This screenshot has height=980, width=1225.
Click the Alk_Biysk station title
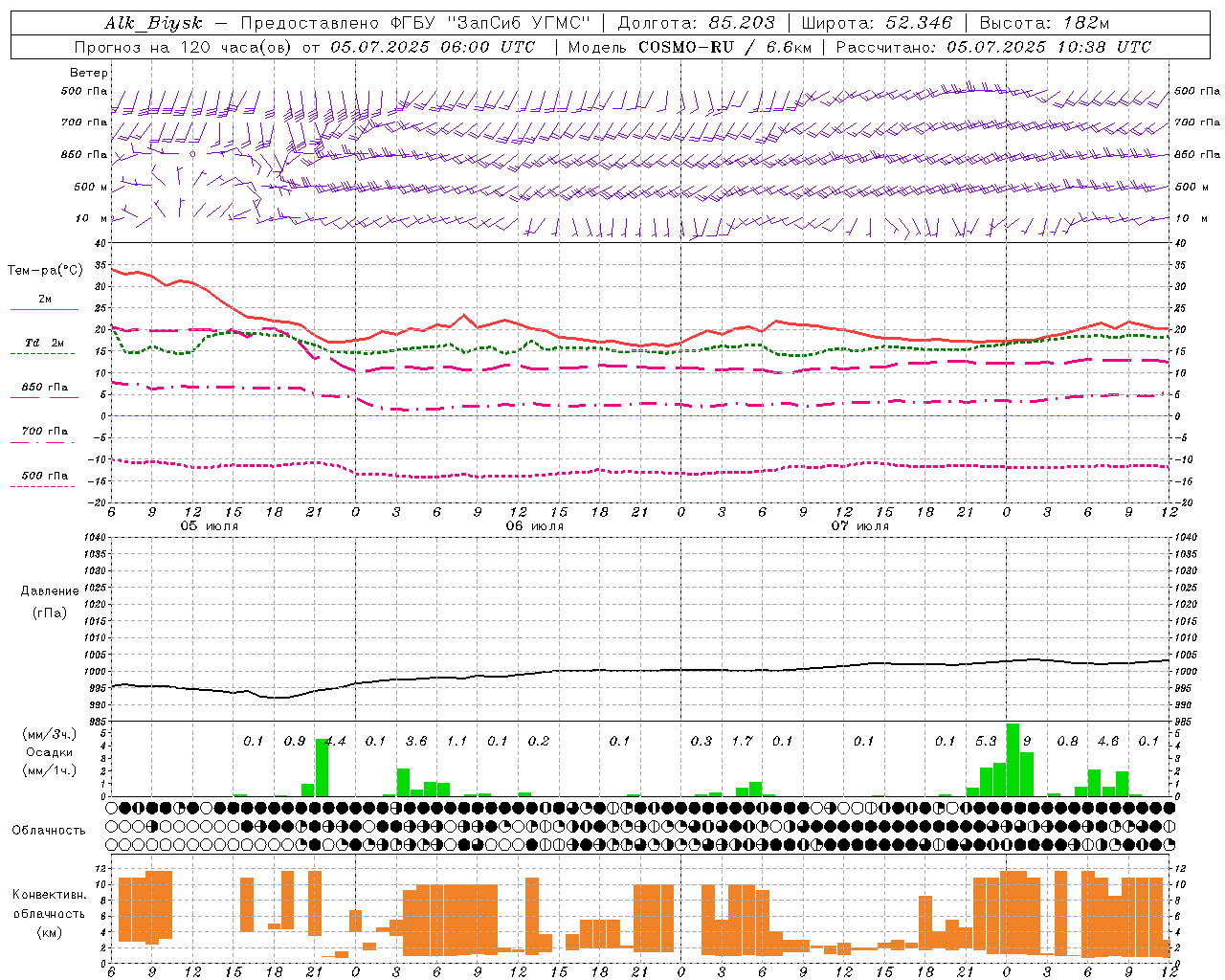pos(153,23)
